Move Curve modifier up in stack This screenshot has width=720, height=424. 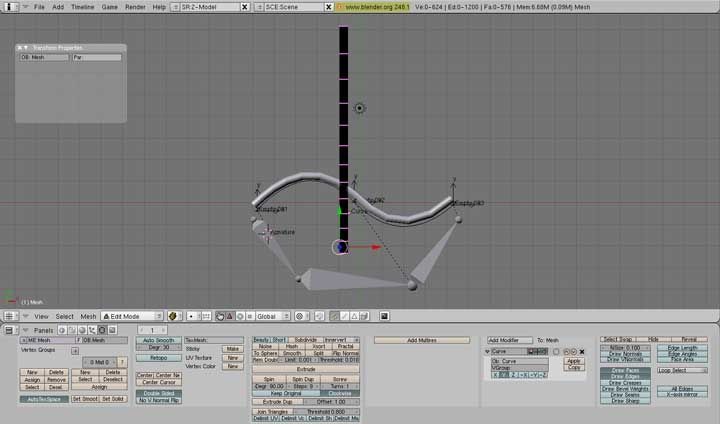566,351
